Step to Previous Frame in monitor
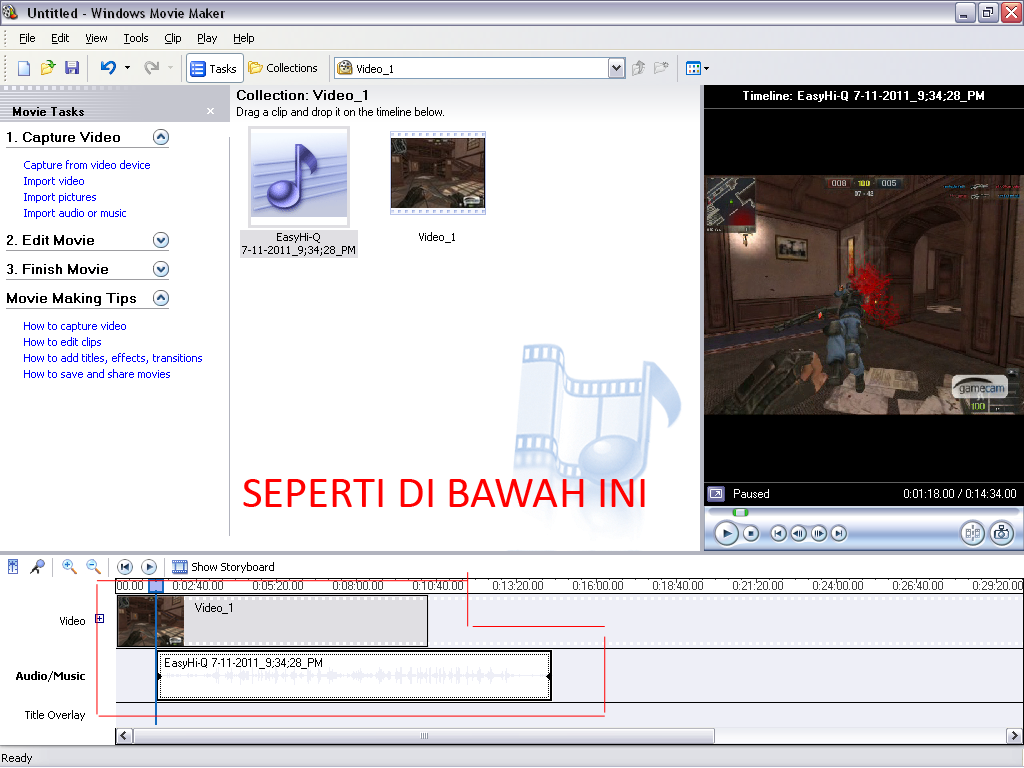Viewport: 1024px width, 768px height. point(798,534)
